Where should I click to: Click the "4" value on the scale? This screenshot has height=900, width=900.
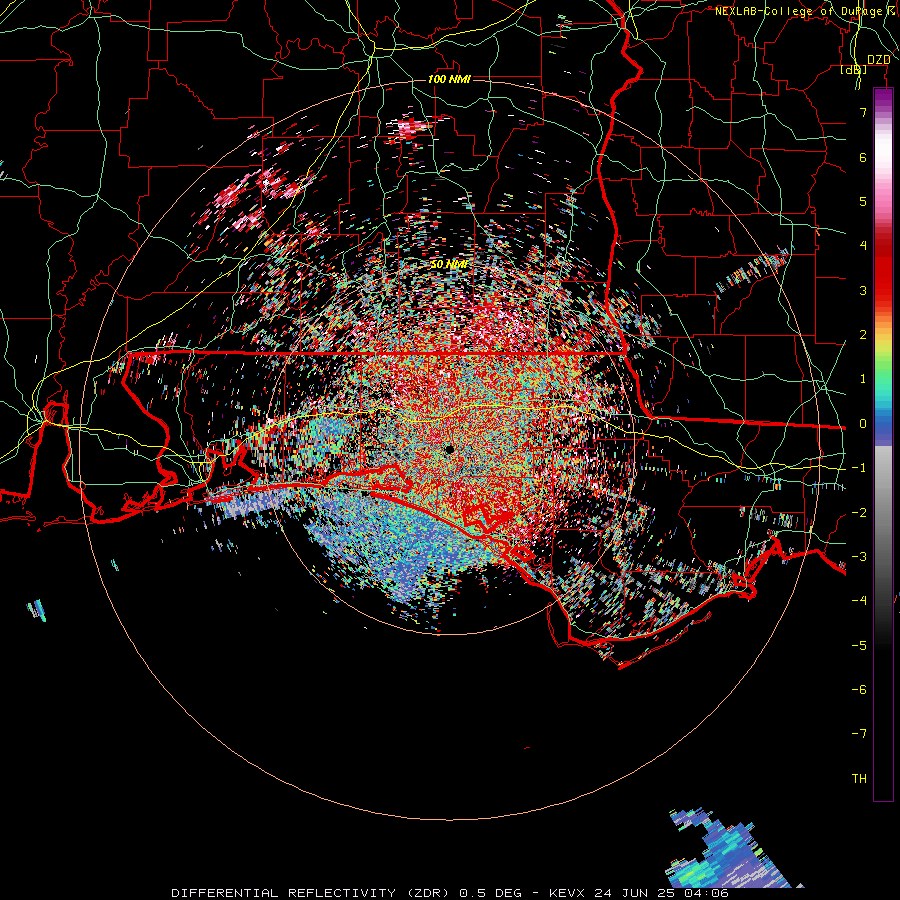(863, 246)
